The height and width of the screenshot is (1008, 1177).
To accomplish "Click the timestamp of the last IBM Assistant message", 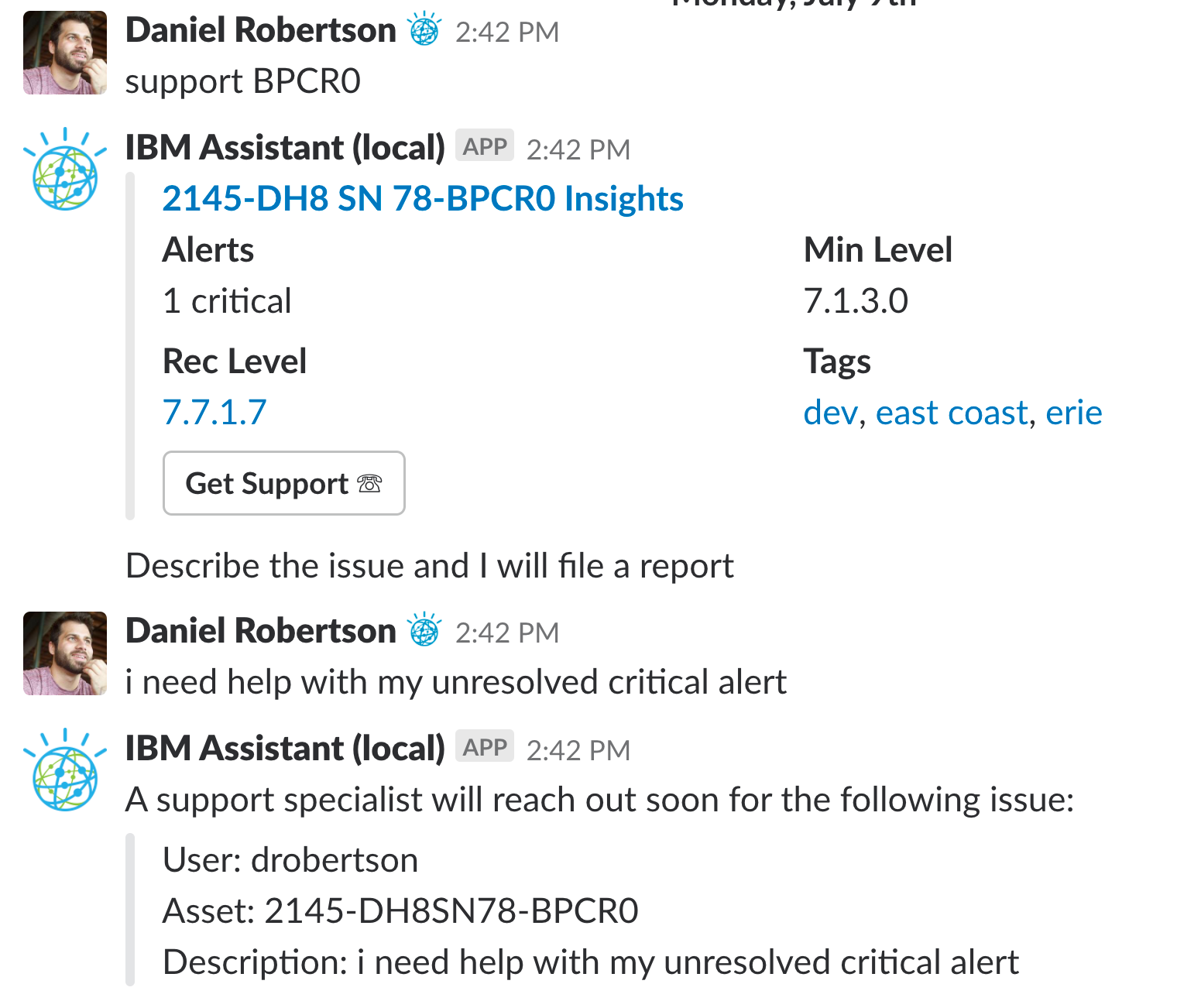I will pyautogui.click(x=578, y=750).
